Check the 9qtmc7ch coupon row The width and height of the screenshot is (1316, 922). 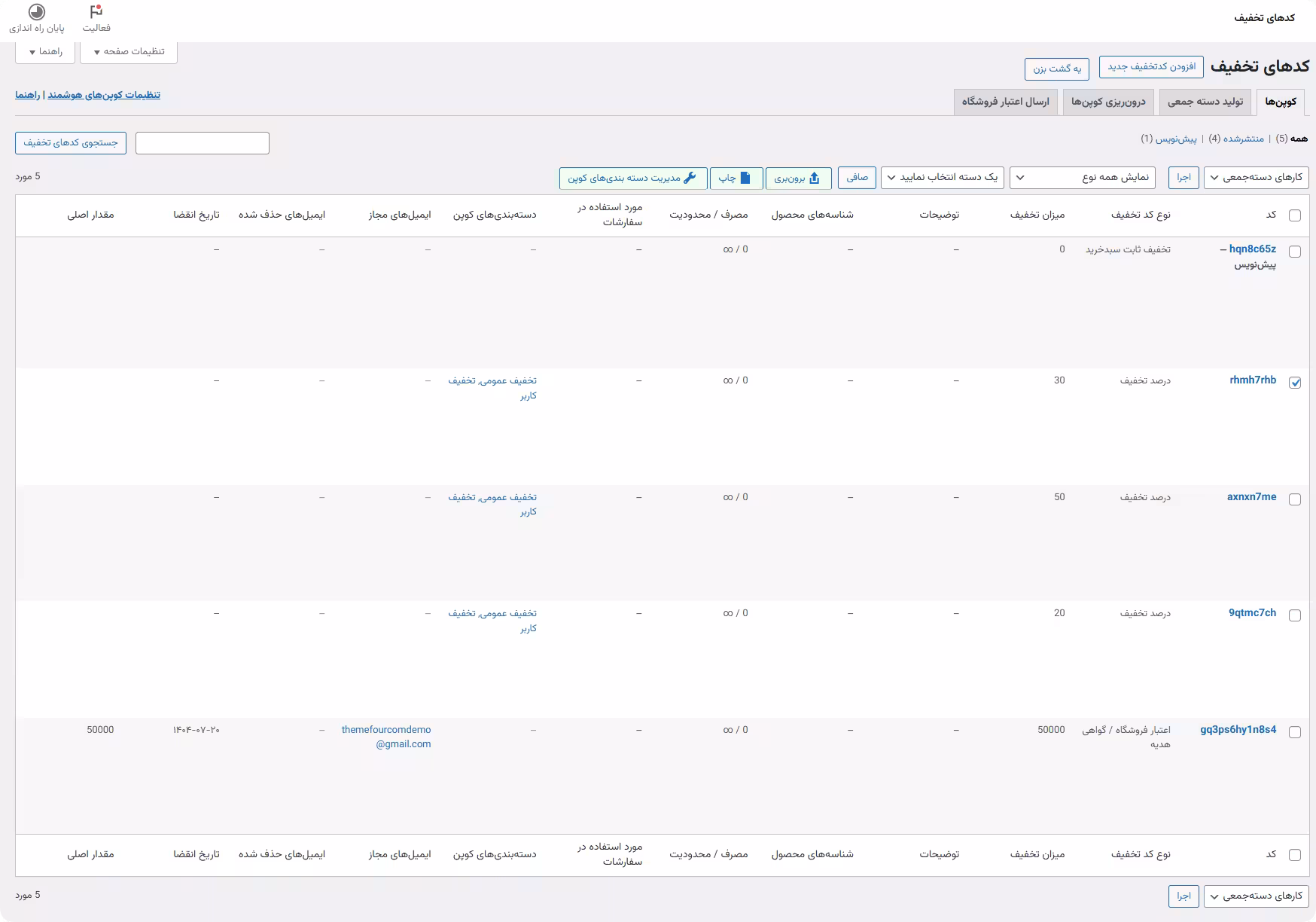click(x=1295, y=615)
